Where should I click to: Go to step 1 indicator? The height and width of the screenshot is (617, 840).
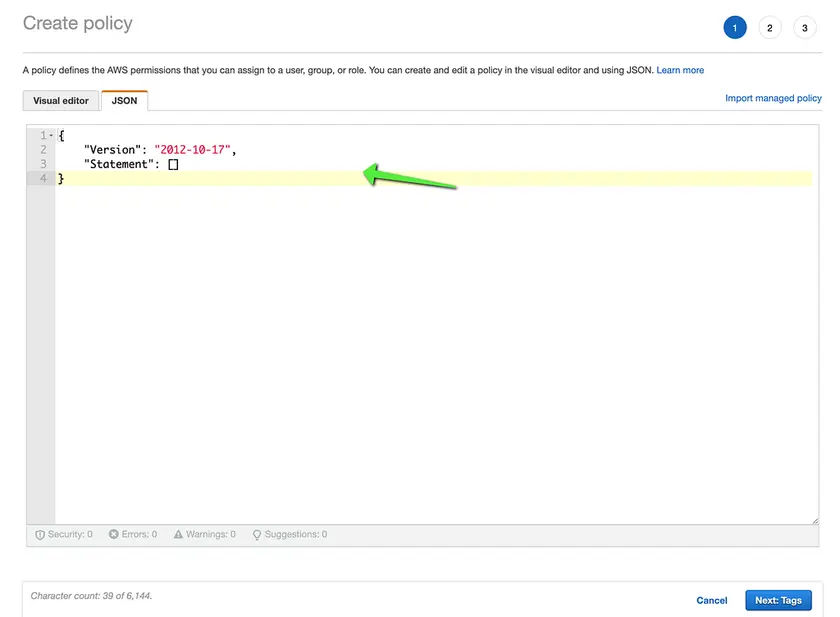[x=734, y=28]
